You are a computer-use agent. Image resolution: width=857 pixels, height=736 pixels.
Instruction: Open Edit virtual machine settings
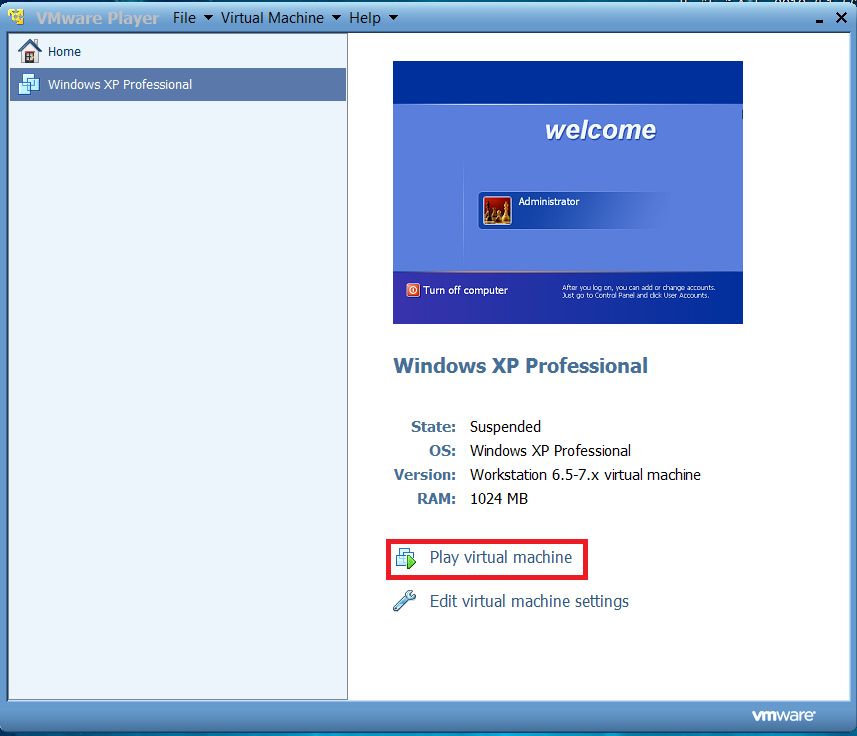[529, 602]
